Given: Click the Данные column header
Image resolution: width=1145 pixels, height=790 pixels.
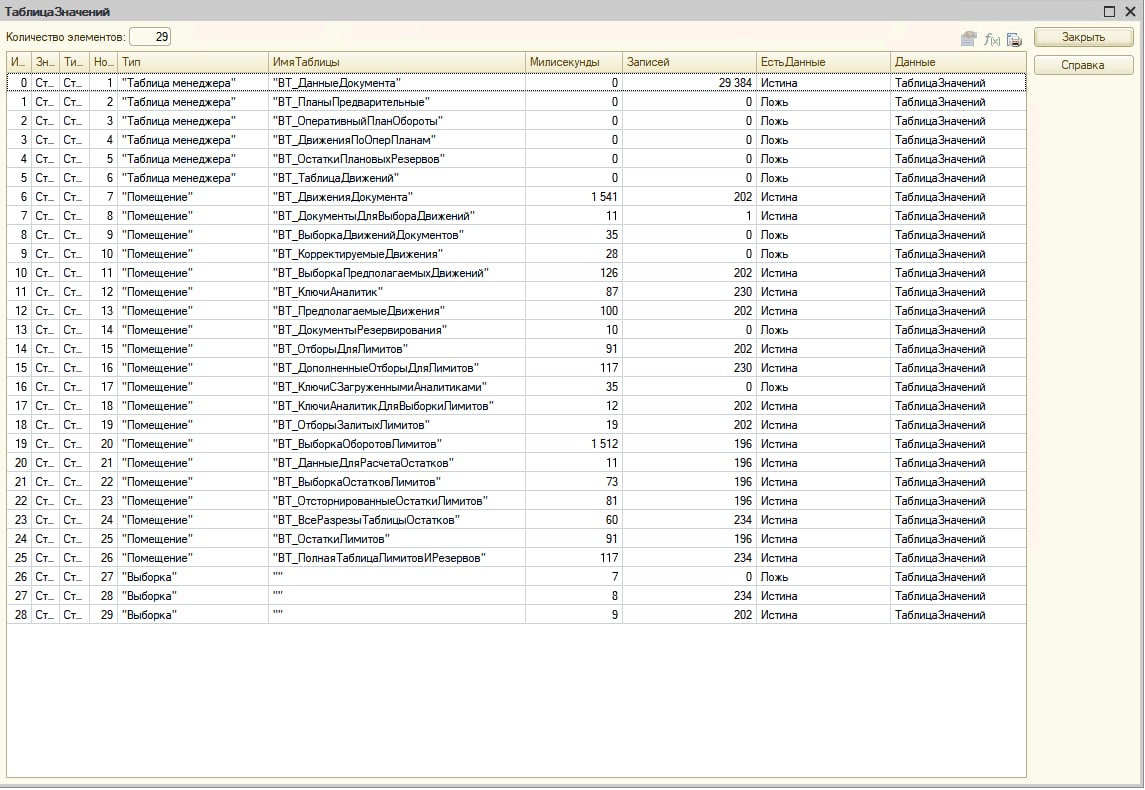Looking at the screenshot, I should (x=958, y=62).
